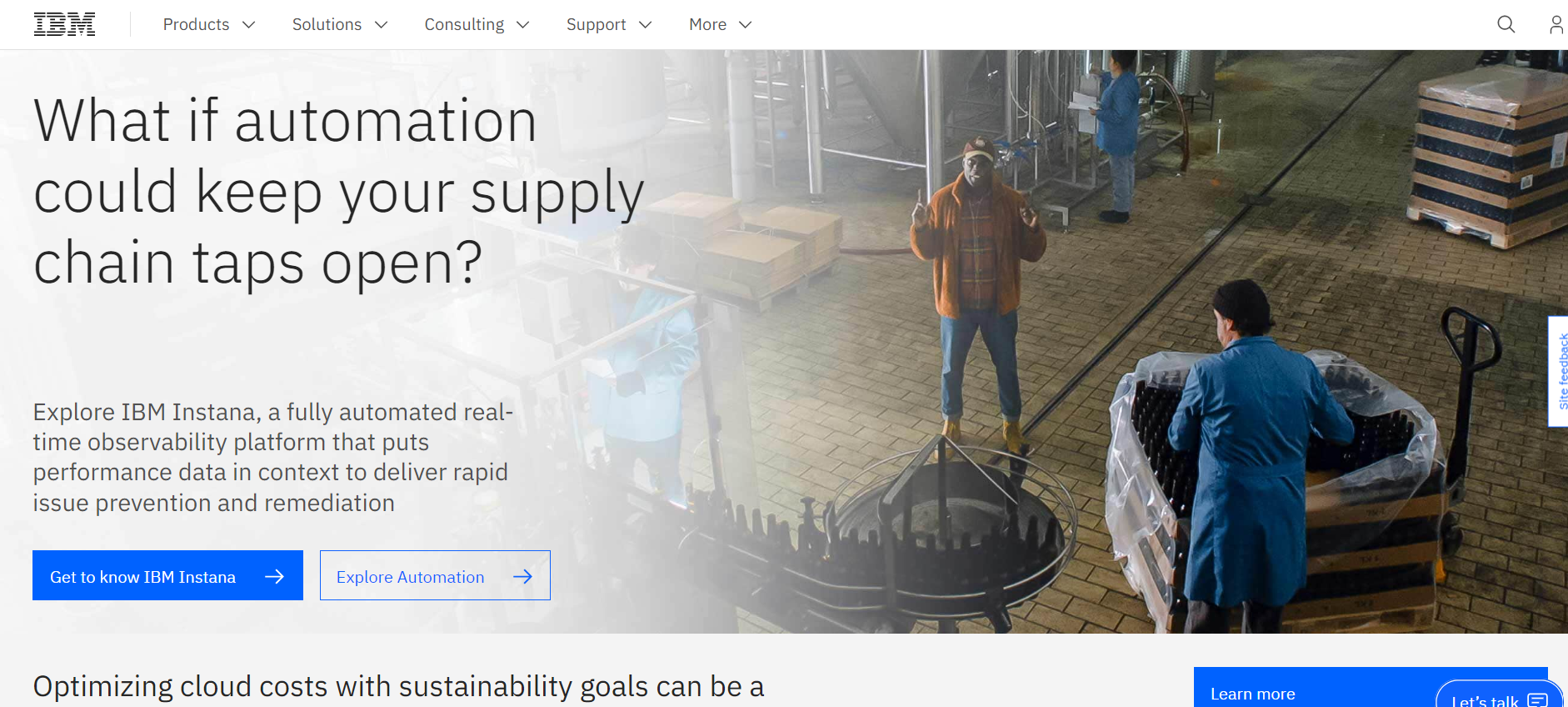This screenshot has width=1568, height=707.
Task: Click the IBM logo
Action: (64, 24)
